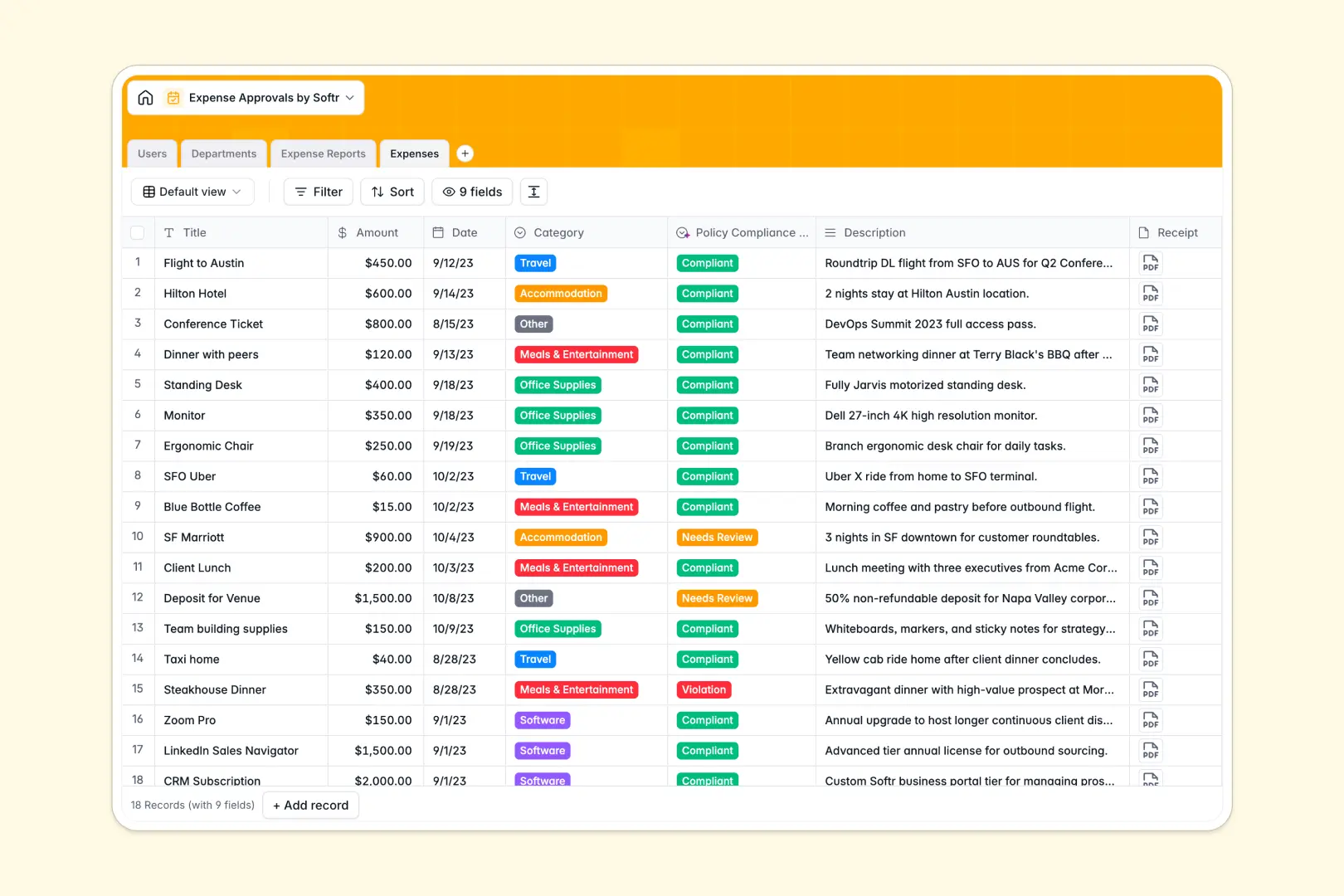Switch to the Users tab
Screen dimensions: 1344x896
click(x=152, y=153)
